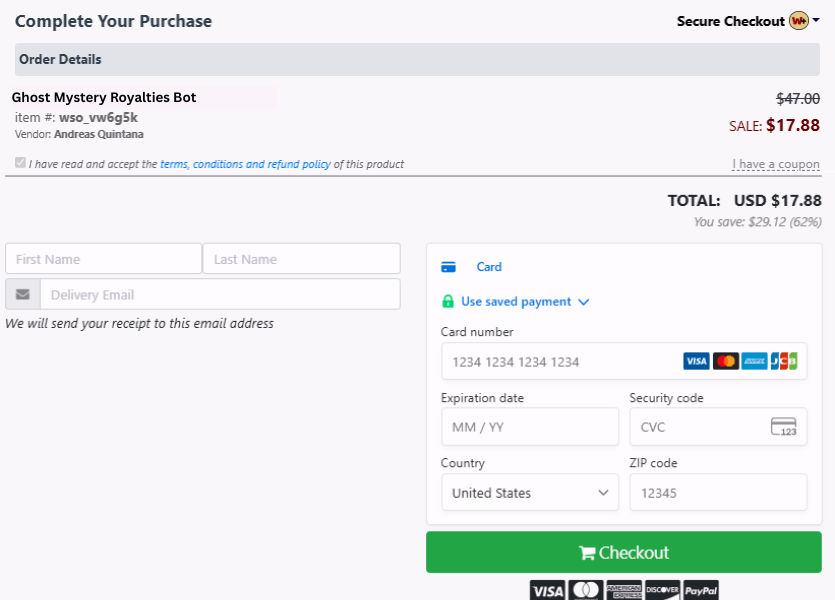Click the Ghost Mystery Royalties Bot product title

click(104, 97)
